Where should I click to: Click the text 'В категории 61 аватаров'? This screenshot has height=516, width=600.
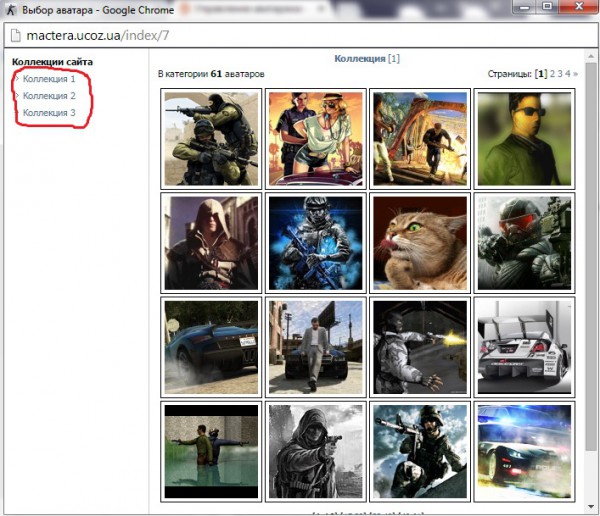point(211,73)
